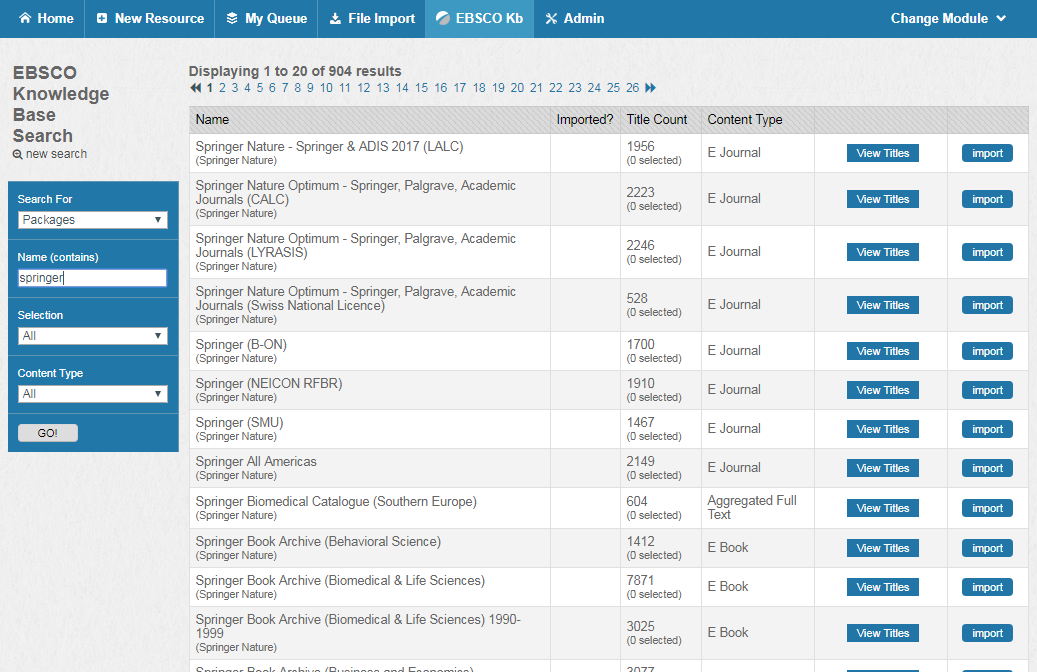Screen dimensions: 1037x672
Task: Click the Imported? column header
Action: pos(585,120)
